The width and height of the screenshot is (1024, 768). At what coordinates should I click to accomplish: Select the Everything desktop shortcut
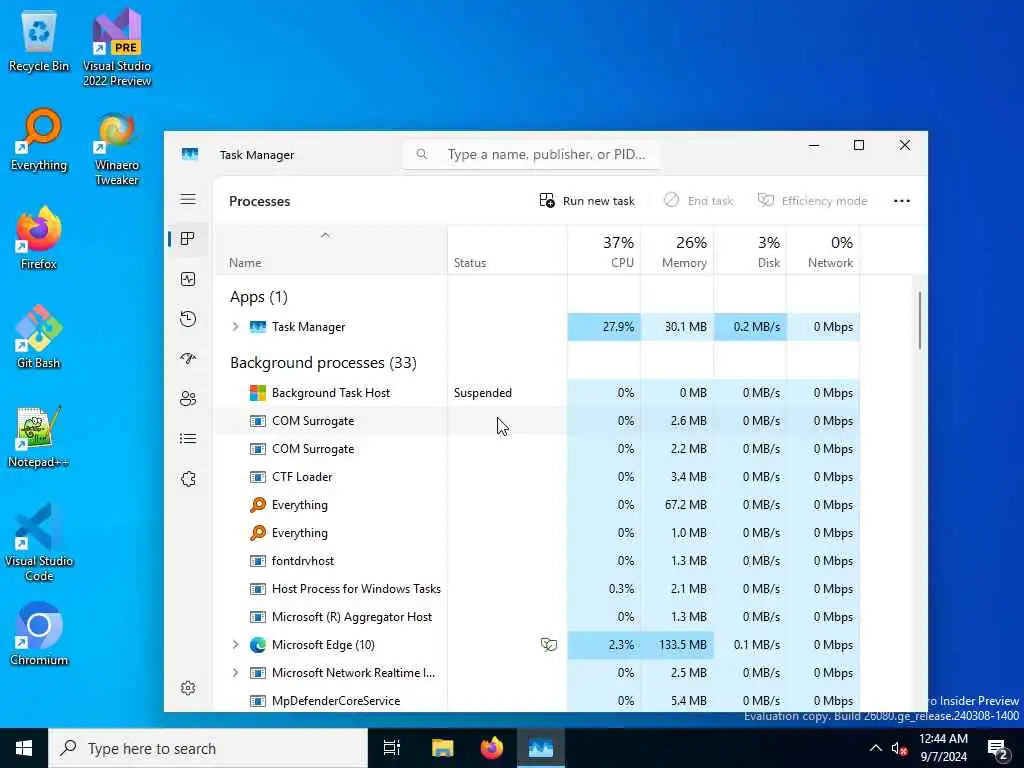tap(39, 140)
